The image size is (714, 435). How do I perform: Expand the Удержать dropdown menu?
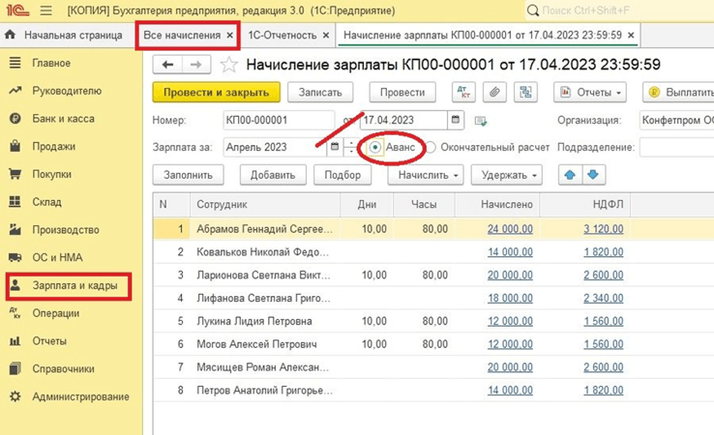pos(507,174)
